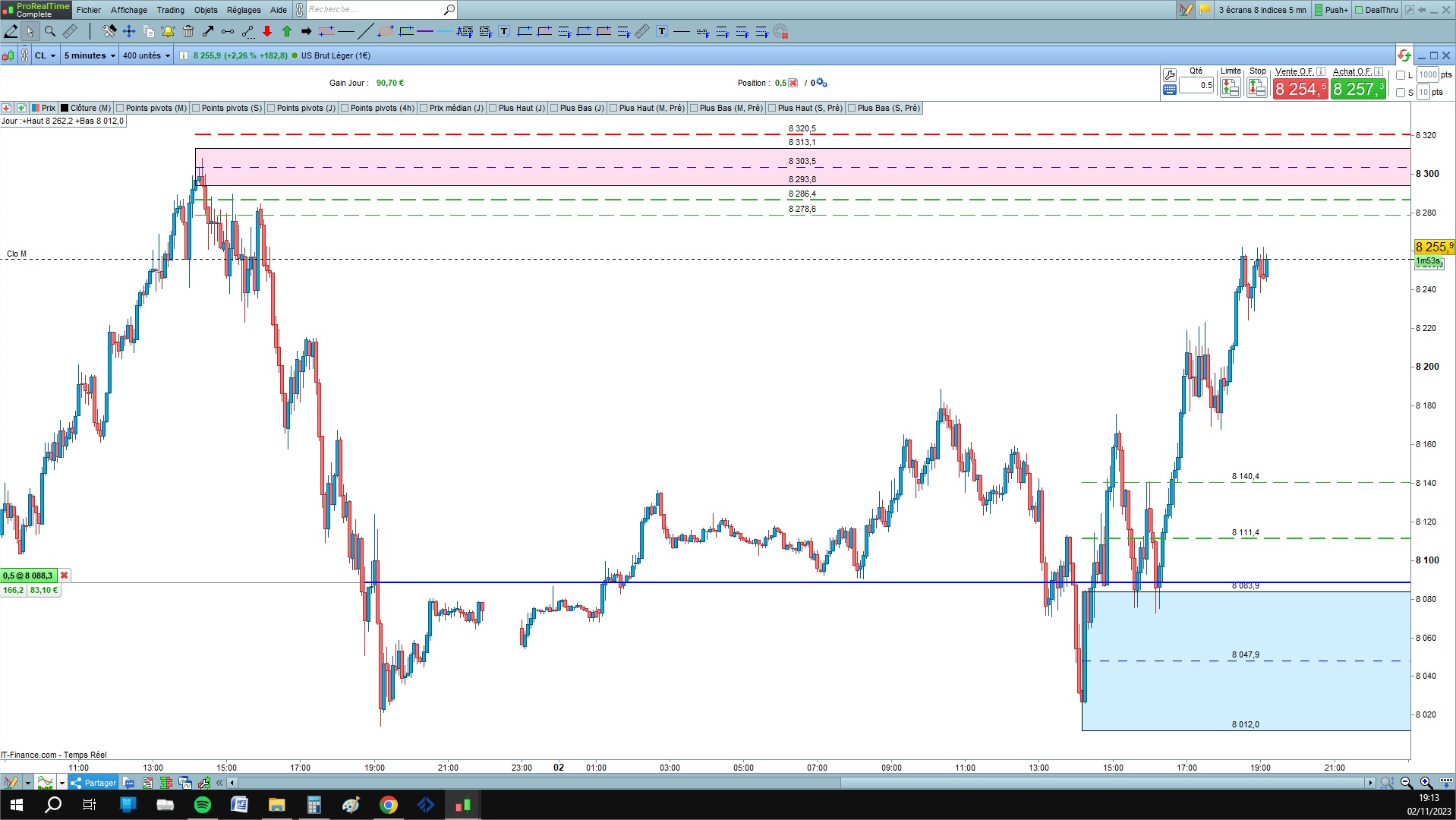The image size is (1456, 820).
Task: Tick the L limit checkbox
Action: pos(1401,75)
